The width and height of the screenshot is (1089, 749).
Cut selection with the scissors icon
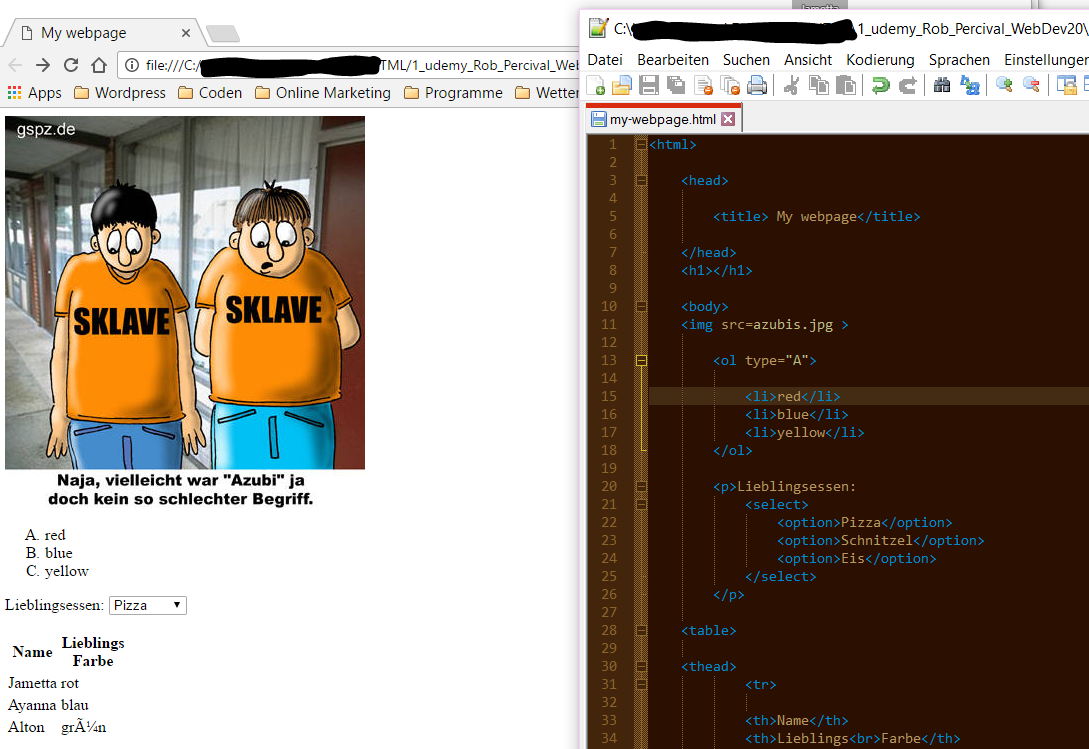791,85
